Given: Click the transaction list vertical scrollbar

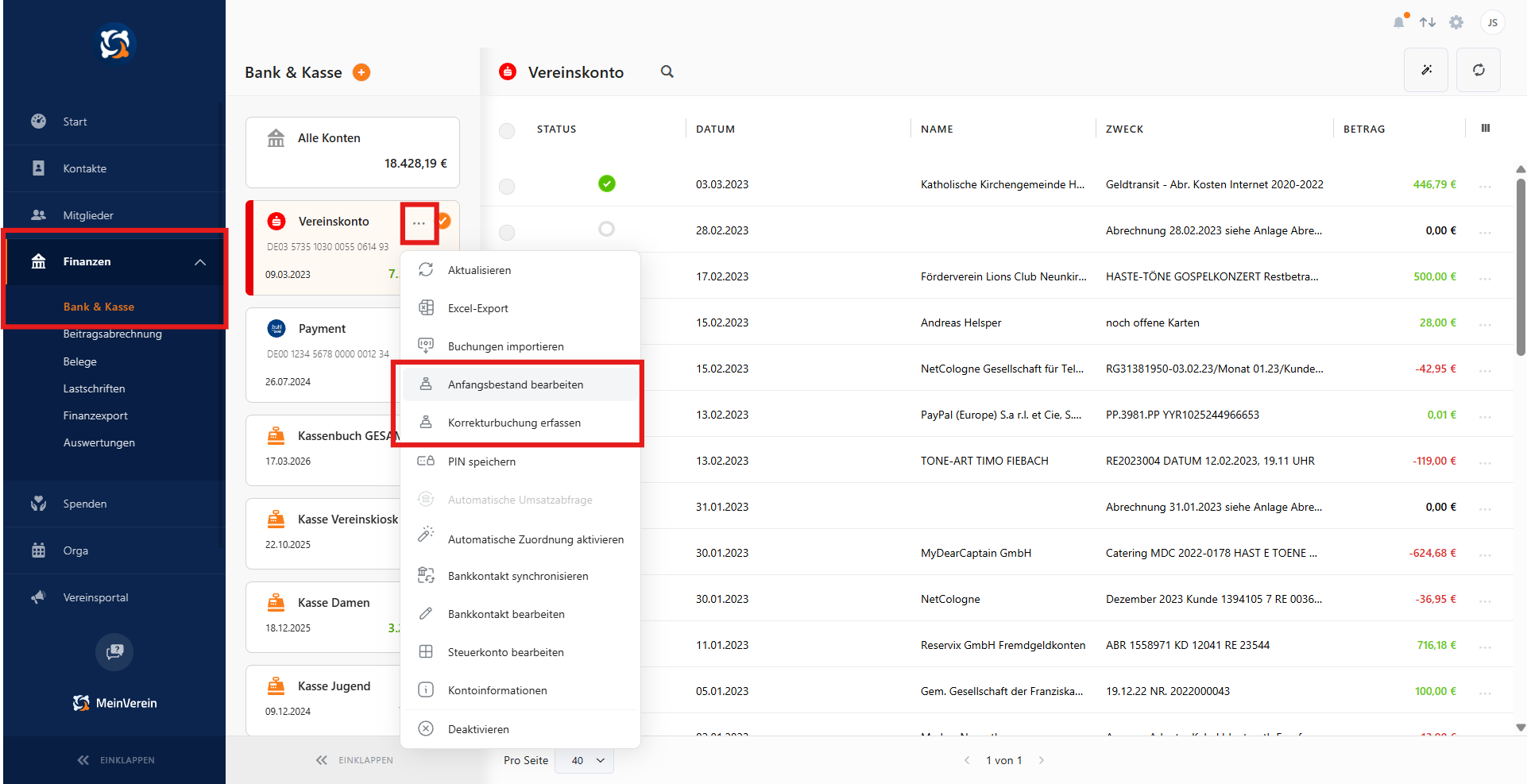Looking at the screenshot, I should (x=1521, y=266).
